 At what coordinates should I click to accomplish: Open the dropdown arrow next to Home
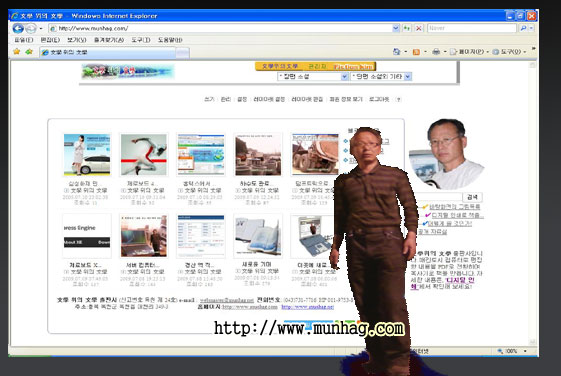405,52
